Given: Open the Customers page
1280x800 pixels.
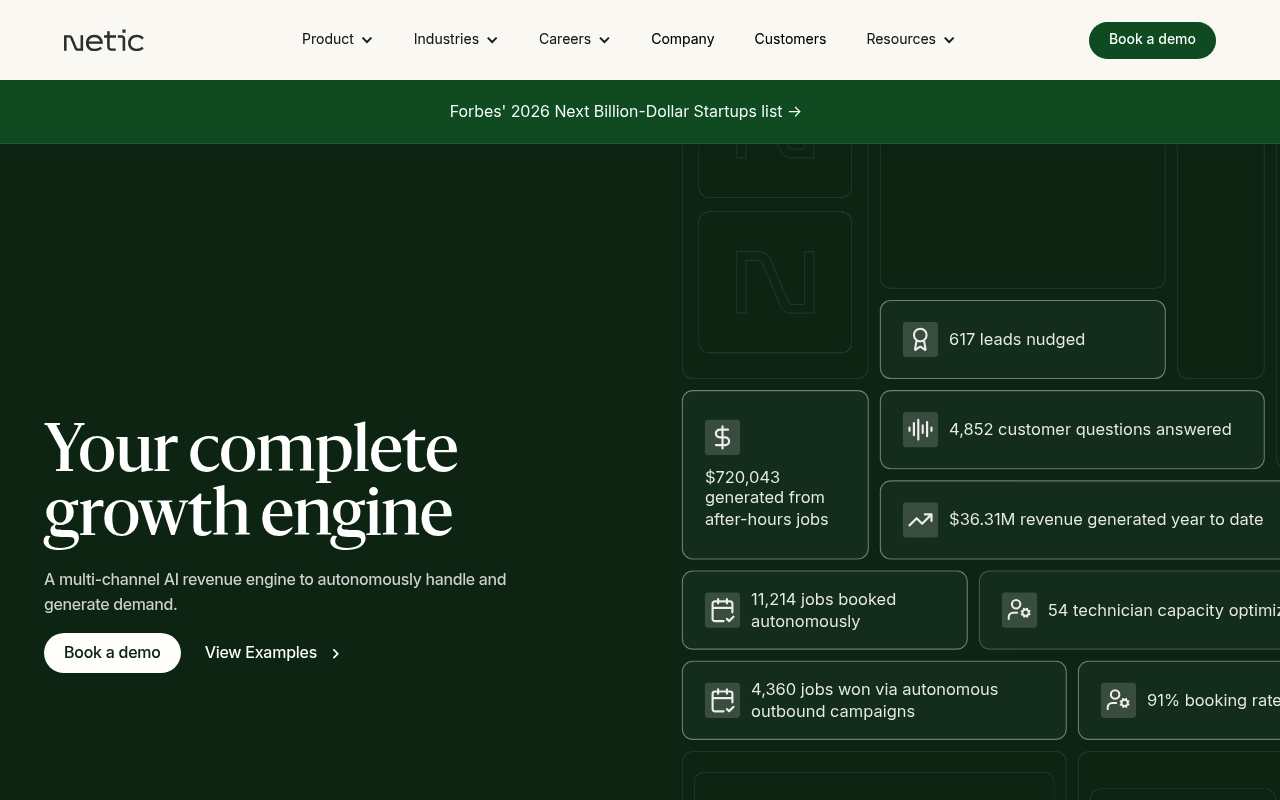Looking at the screenshot, I should pyautogui.click(x=790, y=39).
